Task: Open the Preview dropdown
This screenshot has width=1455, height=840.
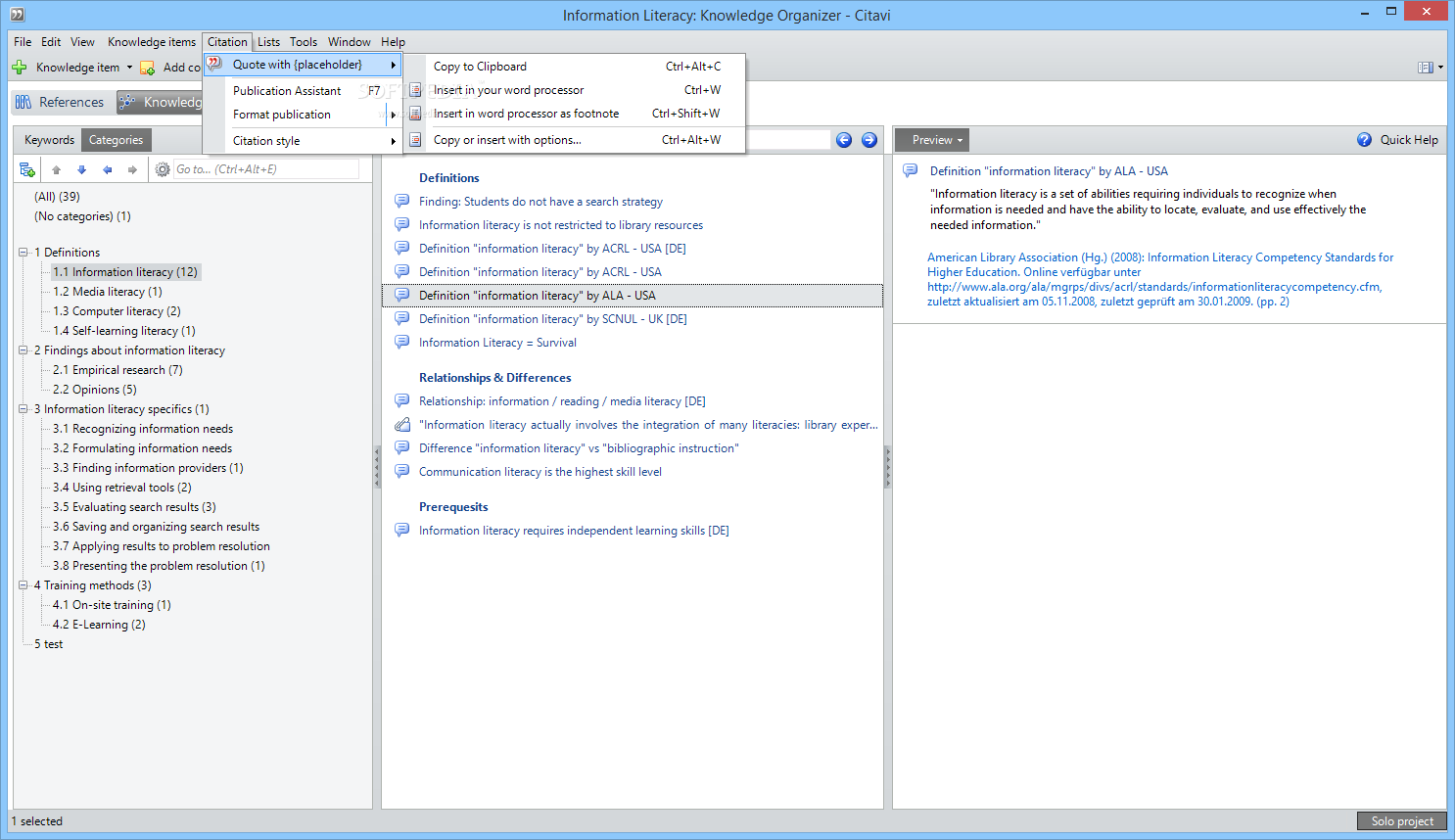Action: pyautogui.click(x=932, y=140)
